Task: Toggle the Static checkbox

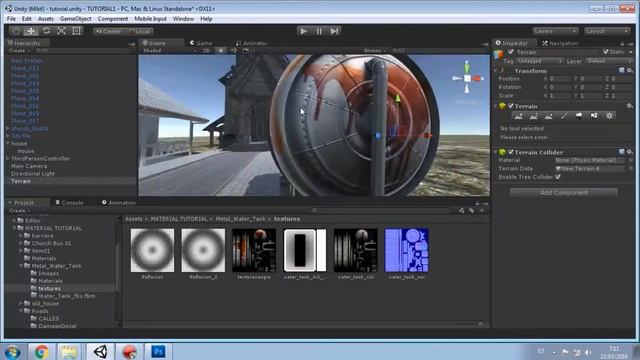Action: pyautogui.click(x=606, y=52)
